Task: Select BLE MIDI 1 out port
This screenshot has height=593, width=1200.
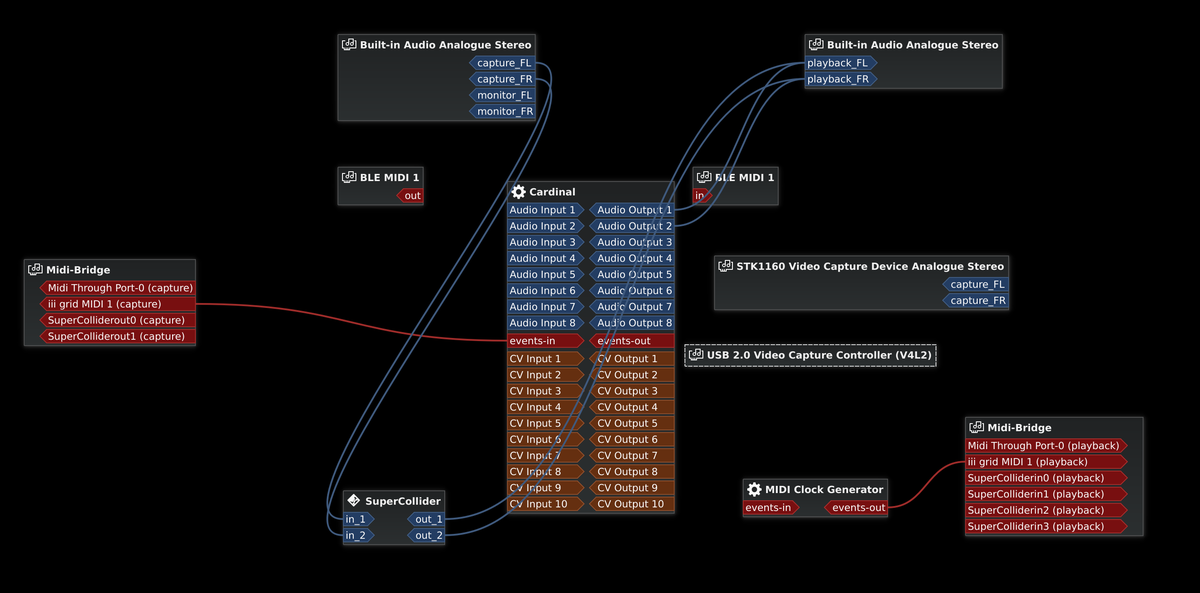Action: tap(410, 196)
